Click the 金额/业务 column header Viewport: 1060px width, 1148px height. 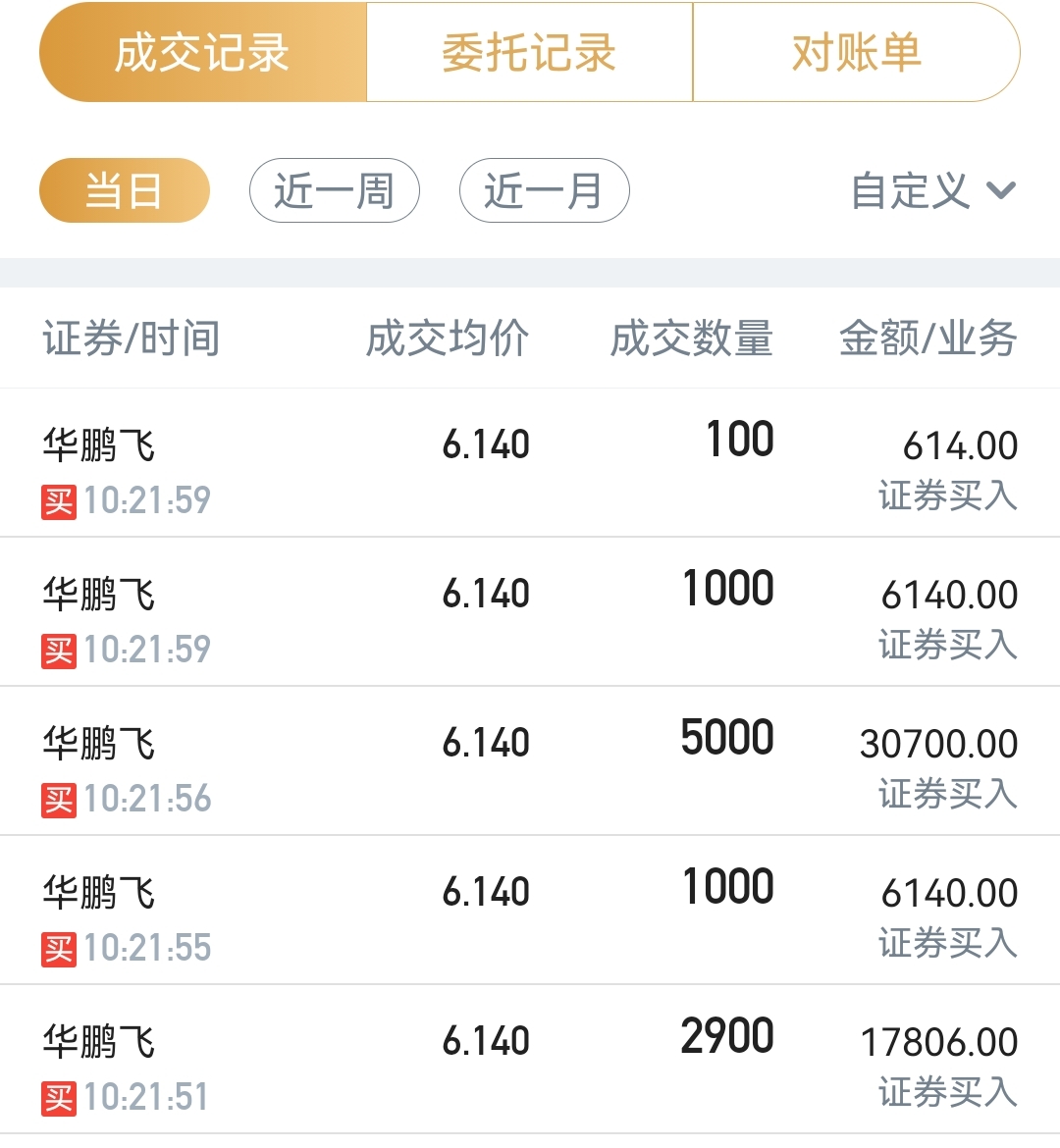pyautogui.click(x=928, y=339)
